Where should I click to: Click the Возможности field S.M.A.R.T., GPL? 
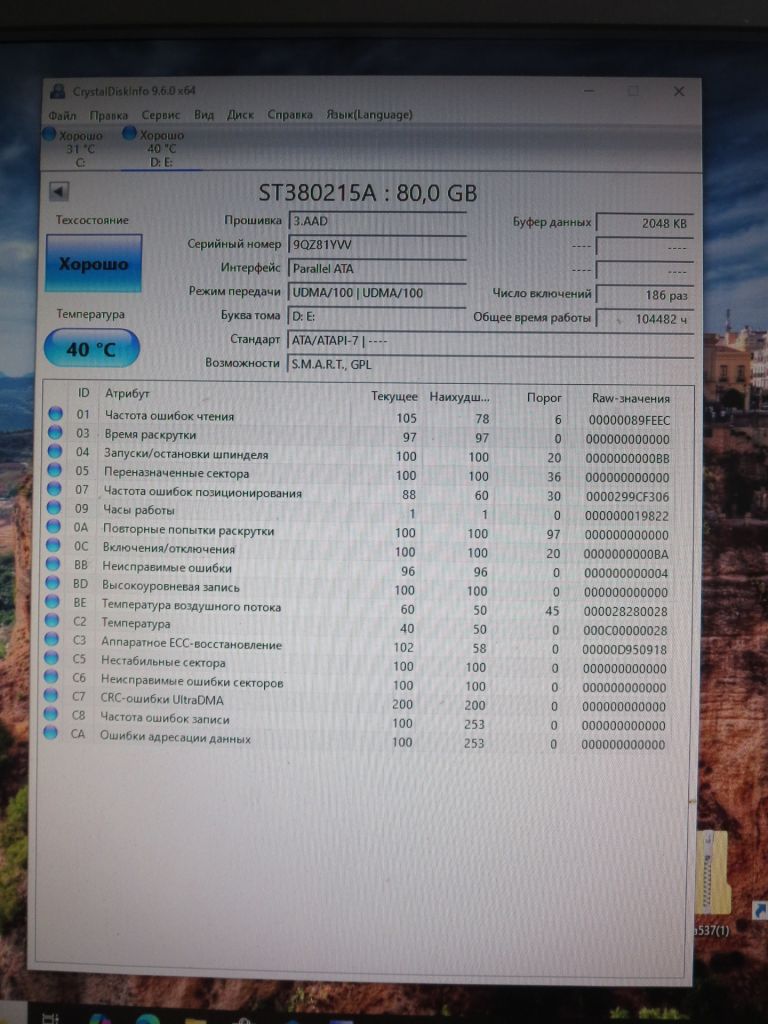[490, 364]
